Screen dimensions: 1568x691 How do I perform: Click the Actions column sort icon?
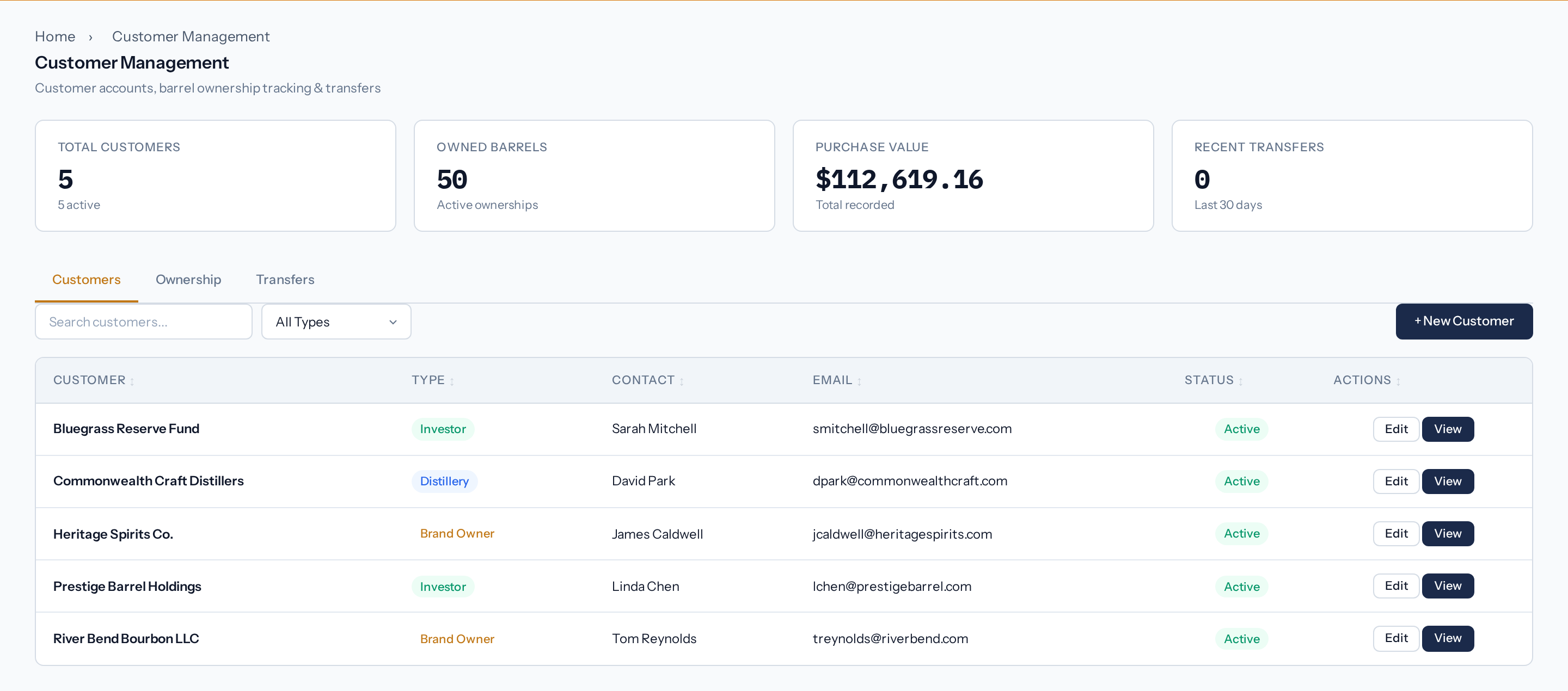[x=1398, y=381]
